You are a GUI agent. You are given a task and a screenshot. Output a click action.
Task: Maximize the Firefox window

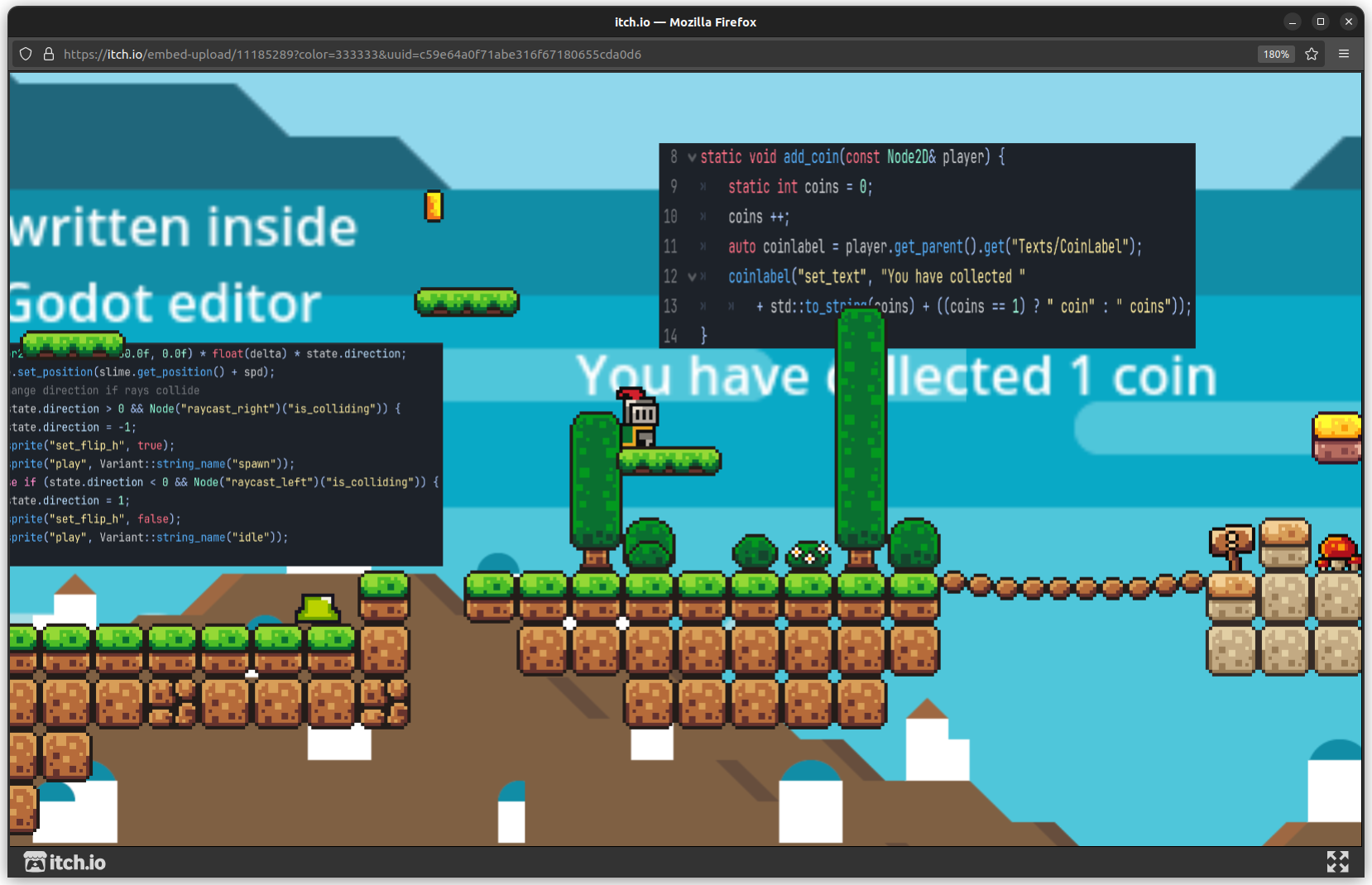[1321, 22]
